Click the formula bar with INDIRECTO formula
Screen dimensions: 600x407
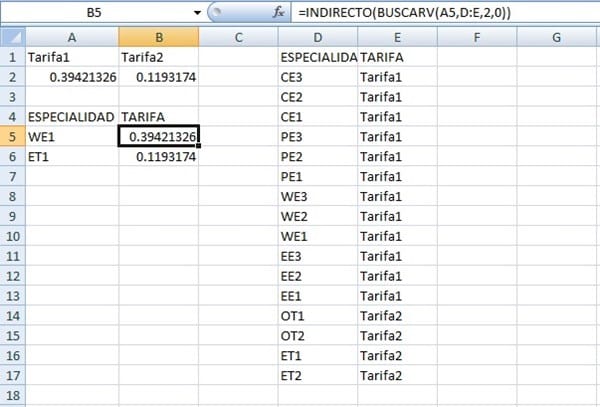click(445, 13)
